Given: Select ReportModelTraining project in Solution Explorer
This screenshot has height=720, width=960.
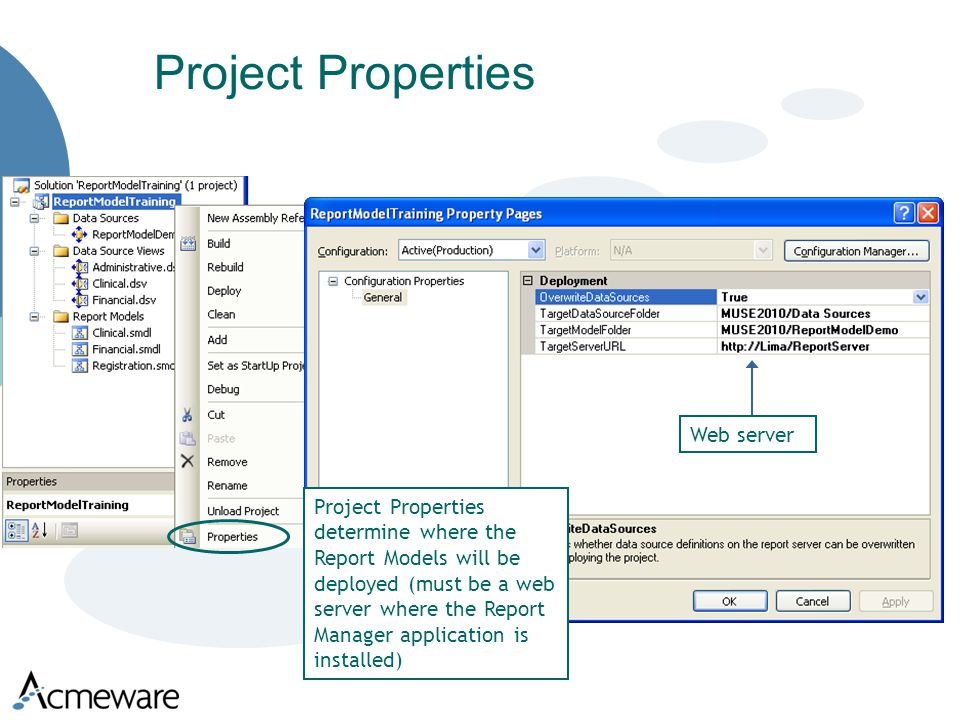Looking at the screenshot, I should tap(115, 201).
